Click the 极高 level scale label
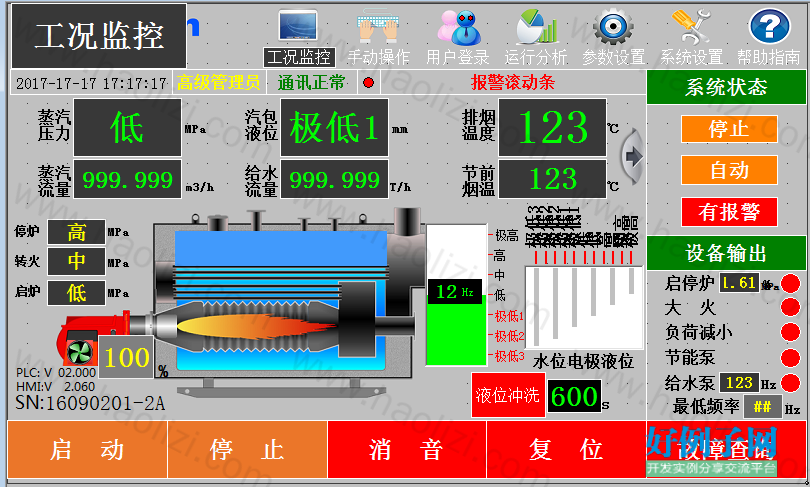 [x=507, y=235]
